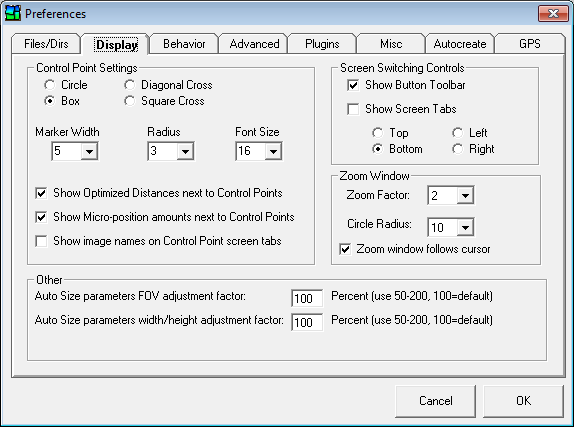Click the FOV adjustment factor input field
574x427 pixels.
pos(307,298)
